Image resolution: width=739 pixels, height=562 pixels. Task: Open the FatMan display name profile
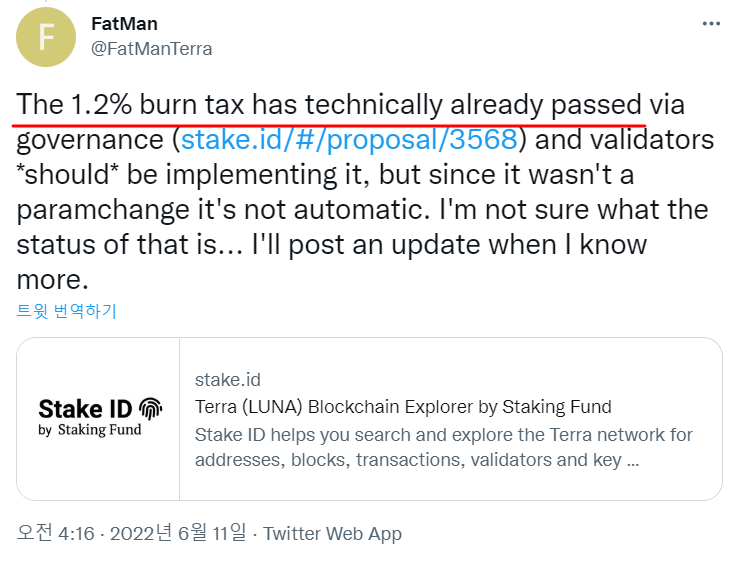tap(124, 24)
